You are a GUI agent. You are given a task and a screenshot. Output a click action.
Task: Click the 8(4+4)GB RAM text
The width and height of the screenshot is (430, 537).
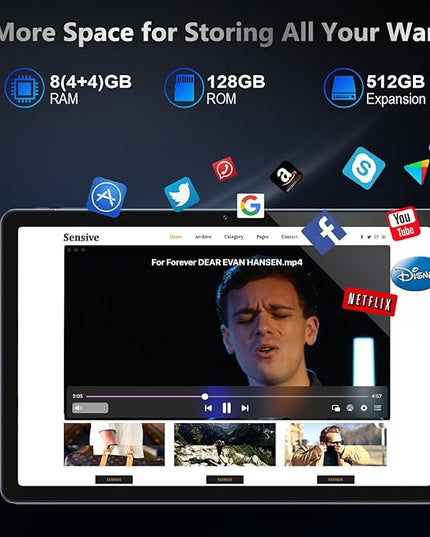coord(90,89)
